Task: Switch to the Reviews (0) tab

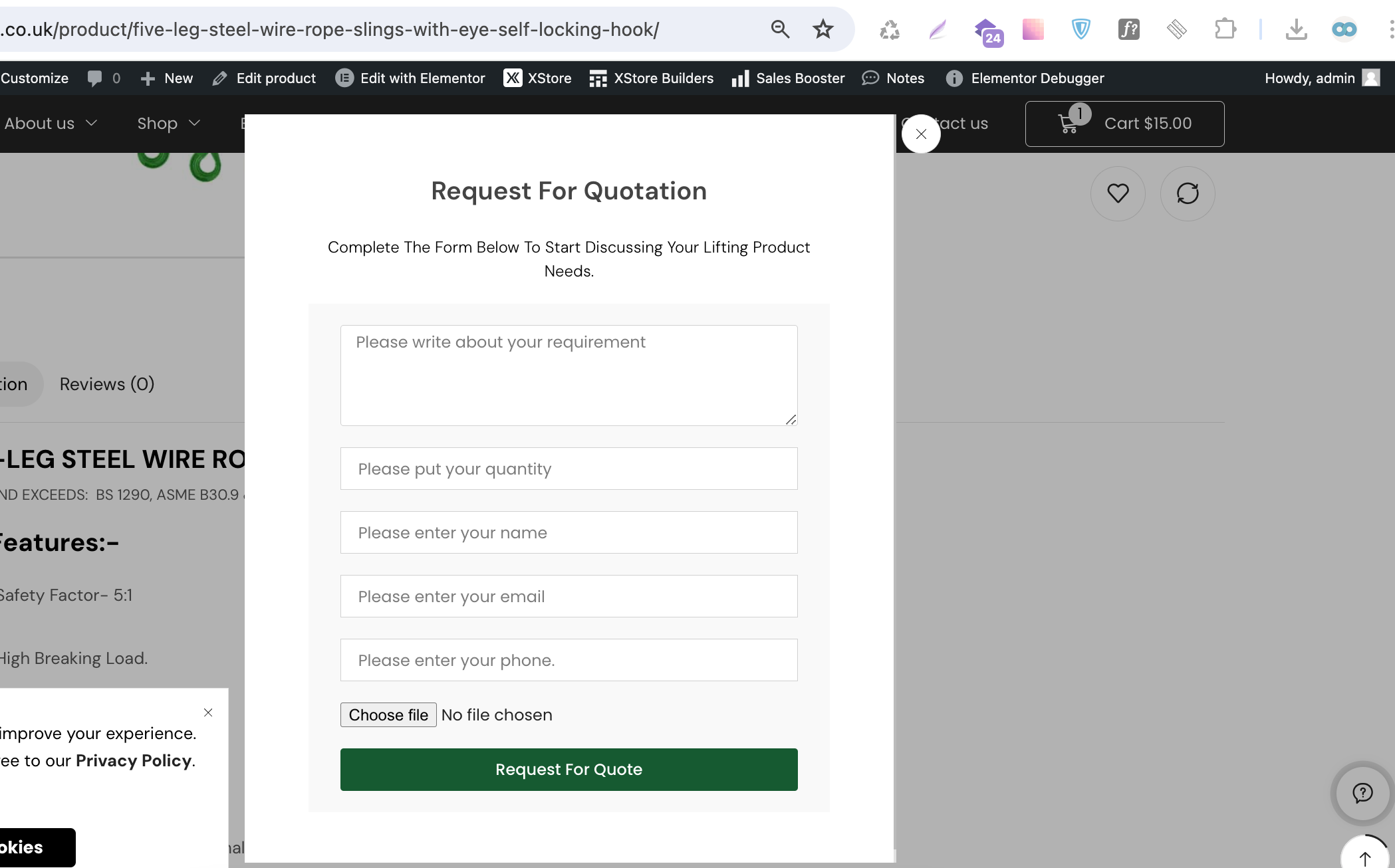Action: 107,384
